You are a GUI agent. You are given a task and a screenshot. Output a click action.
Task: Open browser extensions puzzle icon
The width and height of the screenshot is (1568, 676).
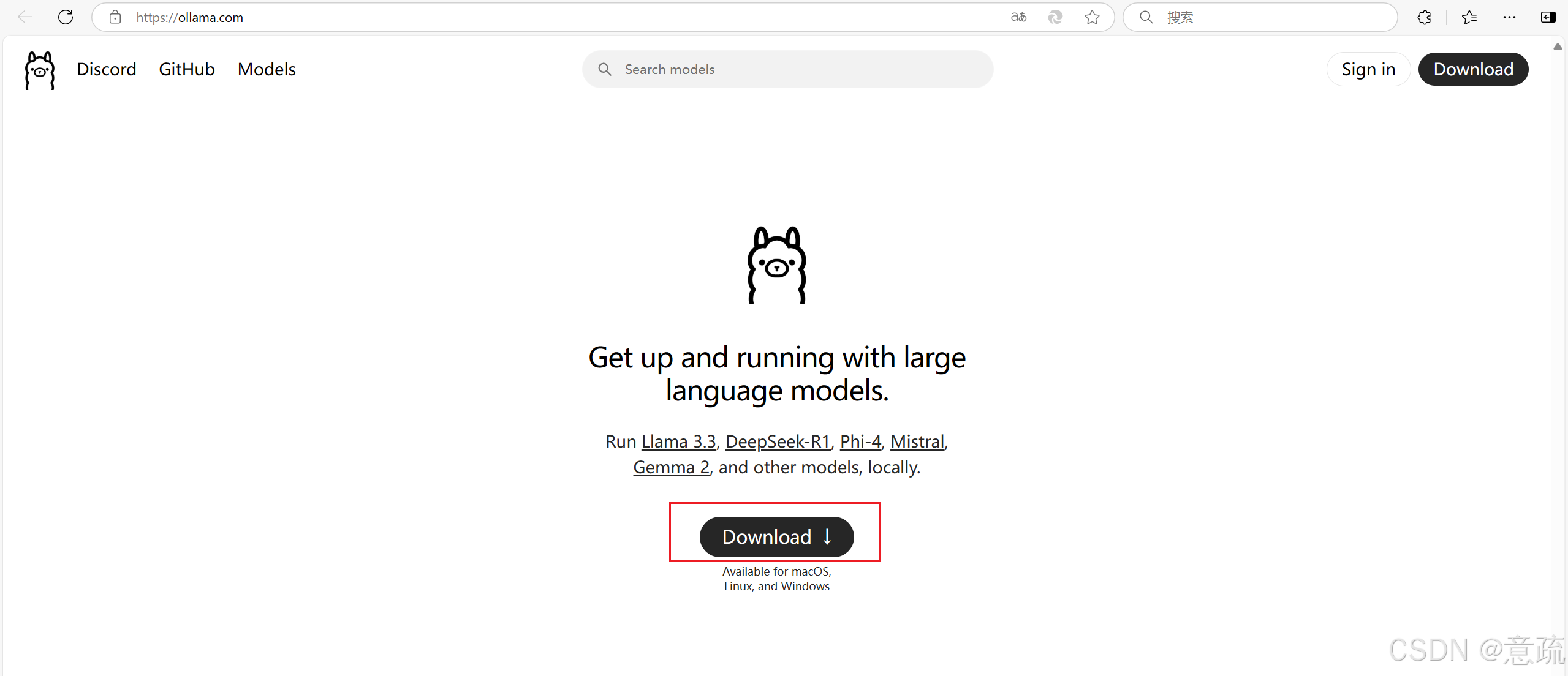(1425, 17)
